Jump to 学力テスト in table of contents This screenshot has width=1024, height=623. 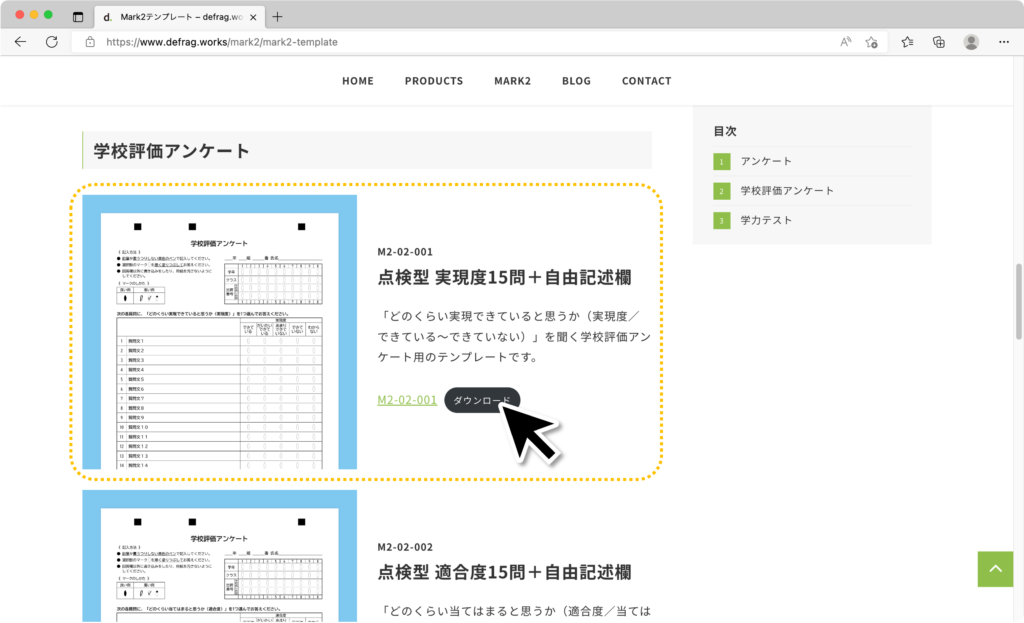(x=766, y=220)
